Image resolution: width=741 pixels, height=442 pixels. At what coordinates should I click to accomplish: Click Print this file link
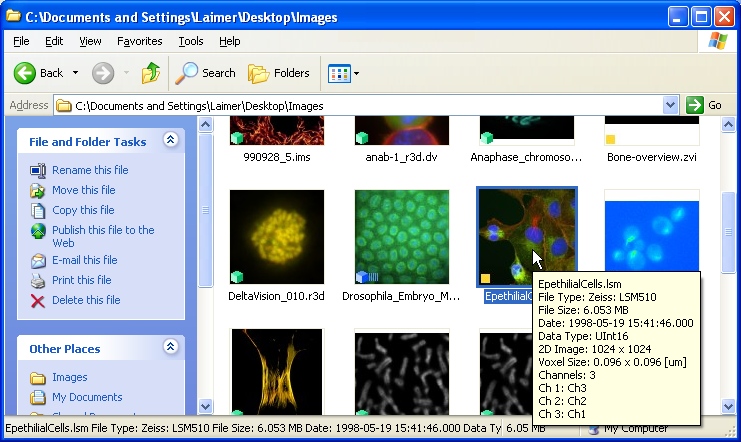coord(82,280)
